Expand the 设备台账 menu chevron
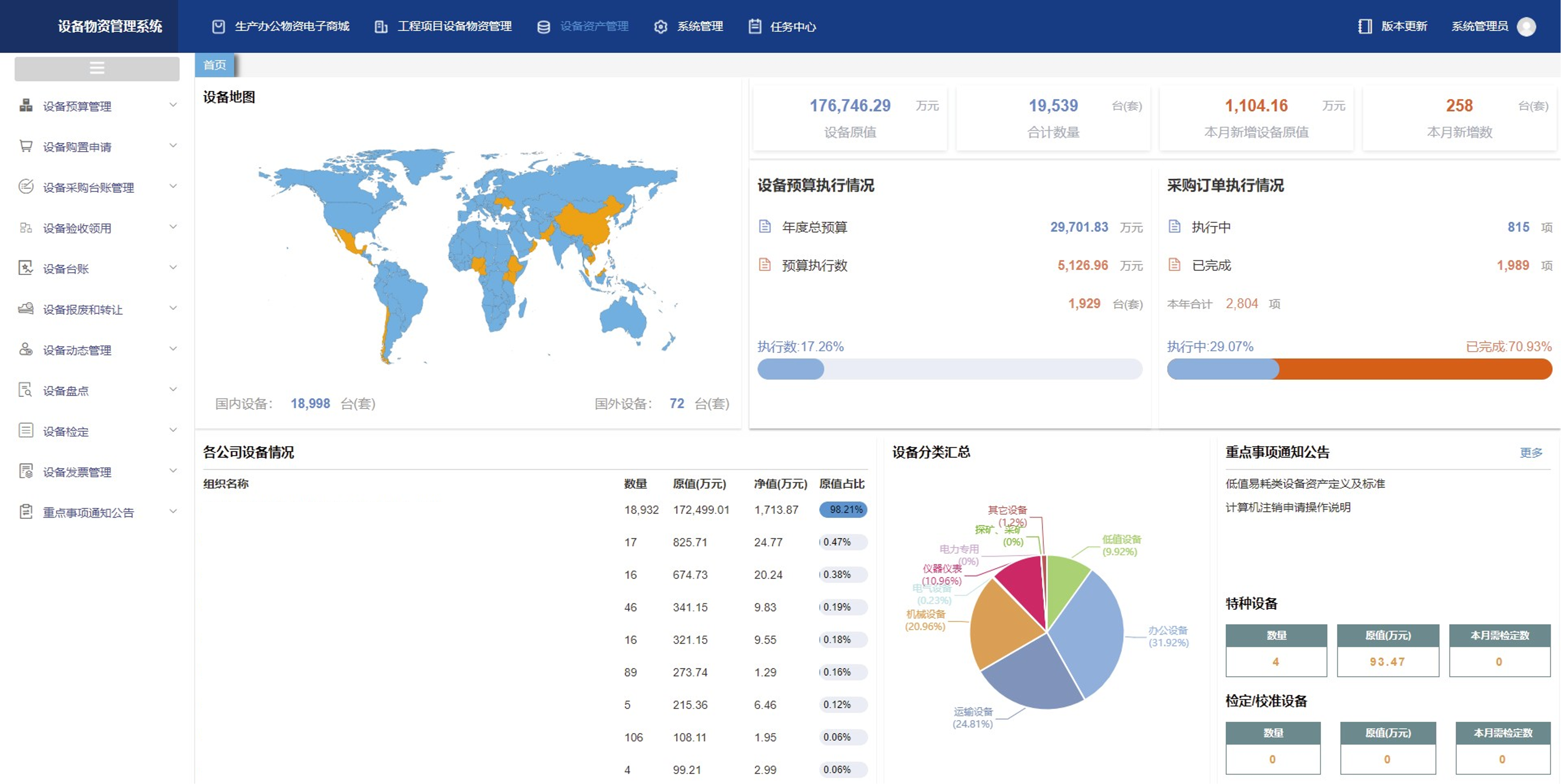 173,267
